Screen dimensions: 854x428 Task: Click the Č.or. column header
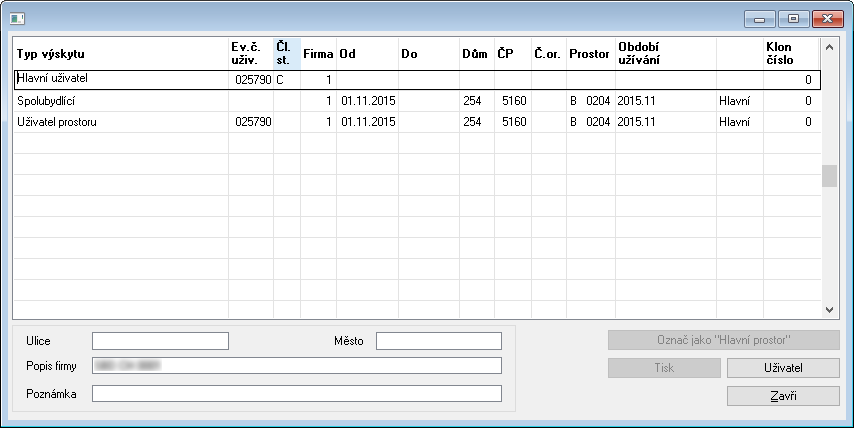[548, 53]
